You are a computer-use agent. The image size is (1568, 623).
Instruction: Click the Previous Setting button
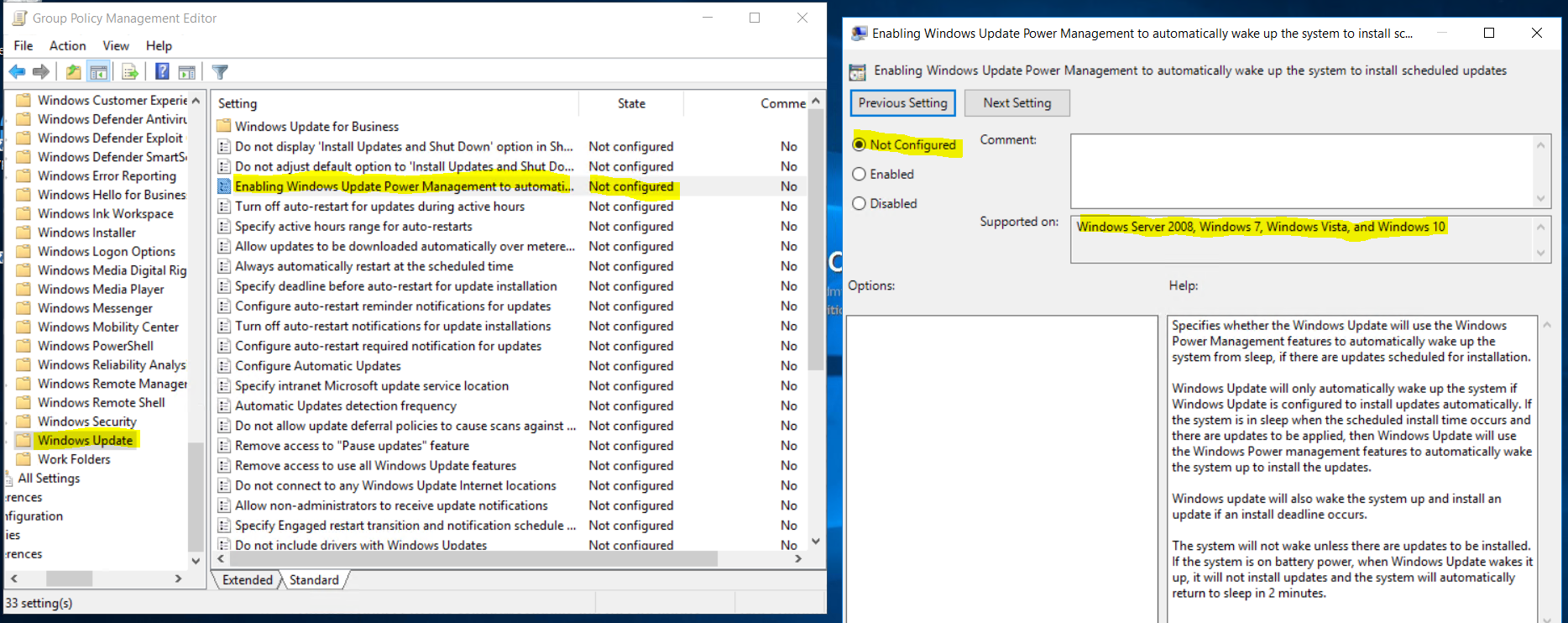(902, 102)
